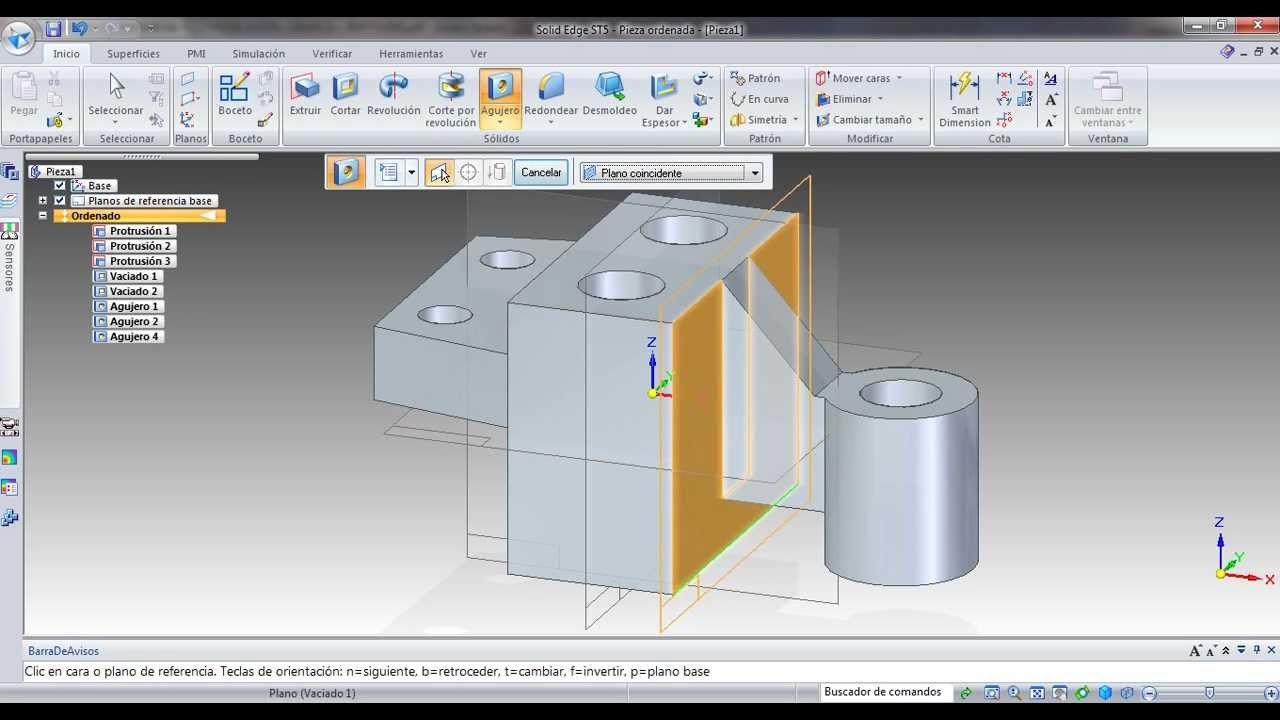The width and height of the screenshot is (1280, 720).
Task: Select Protrusión 3 in tree
Action: click(x=134, y=261)
